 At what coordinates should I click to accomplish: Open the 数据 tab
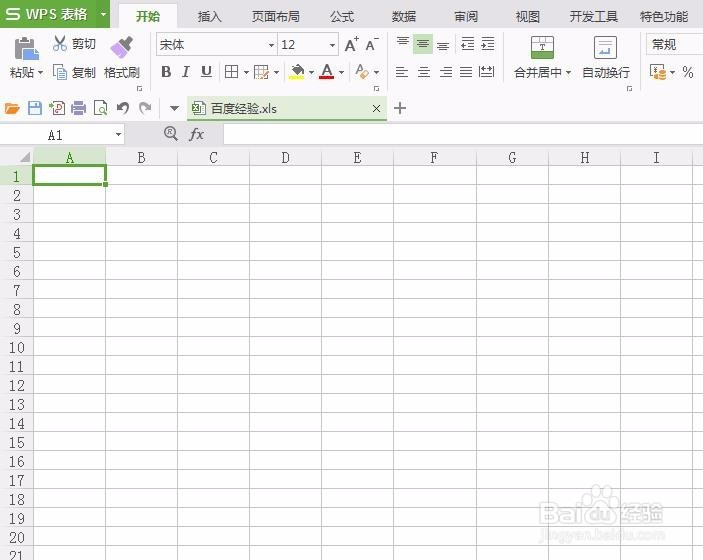tap(404, 17)
